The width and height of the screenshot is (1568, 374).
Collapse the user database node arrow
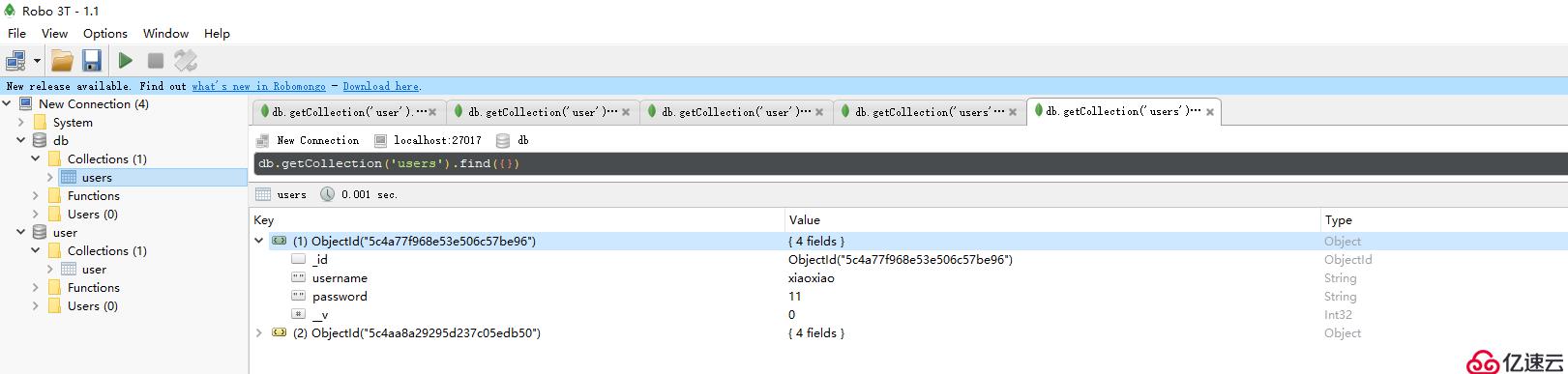[x=21, y=232]
